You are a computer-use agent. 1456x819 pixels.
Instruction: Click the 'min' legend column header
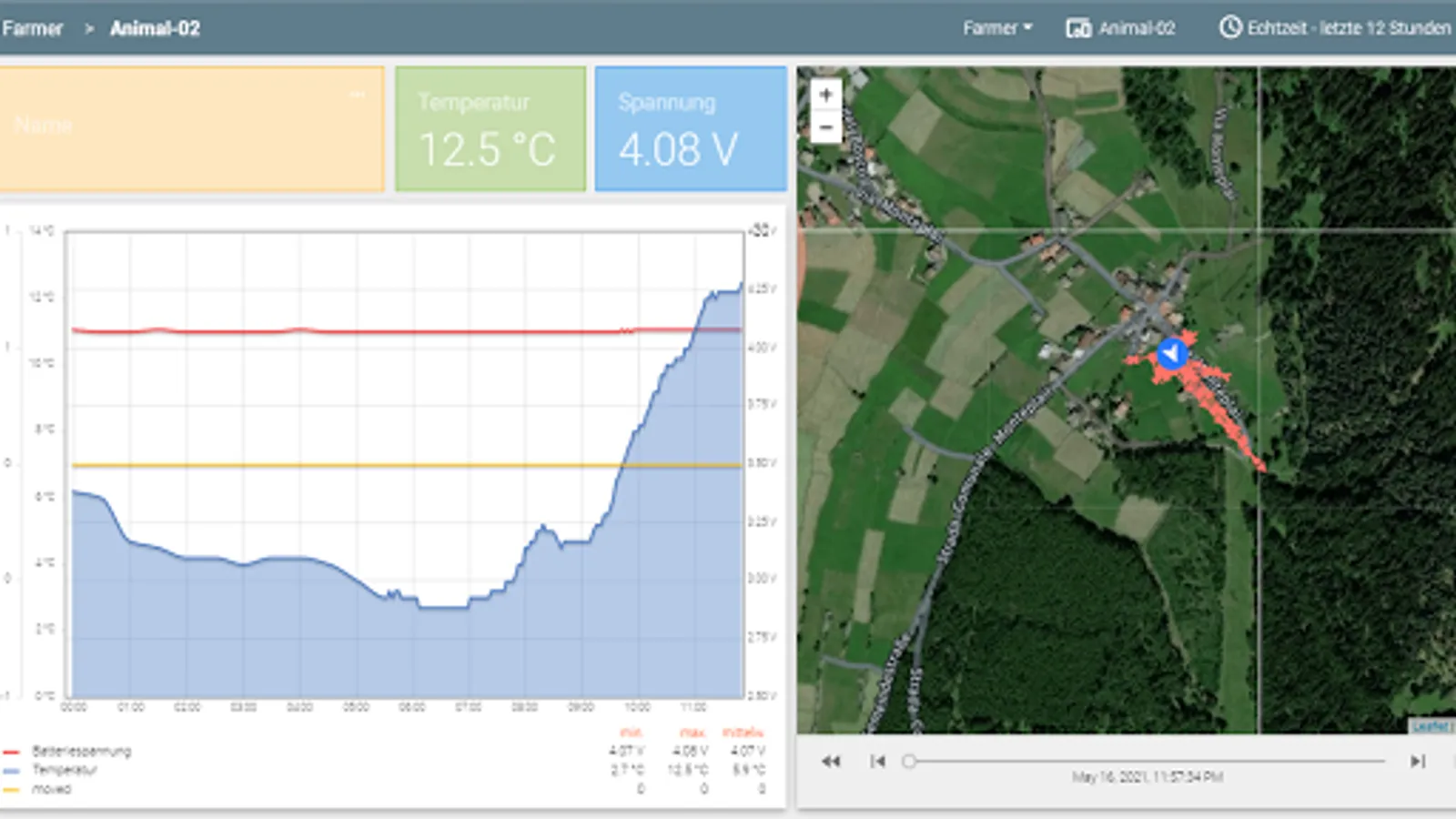coord(631,733)
